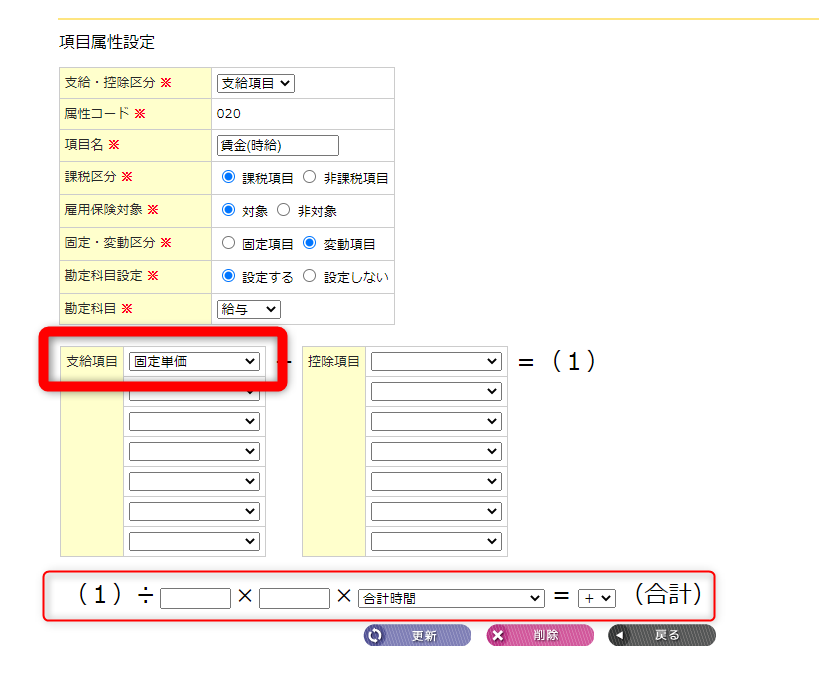
Task: Open the 支給・控除区分 dropdown
Action: (x=256, y=84)
